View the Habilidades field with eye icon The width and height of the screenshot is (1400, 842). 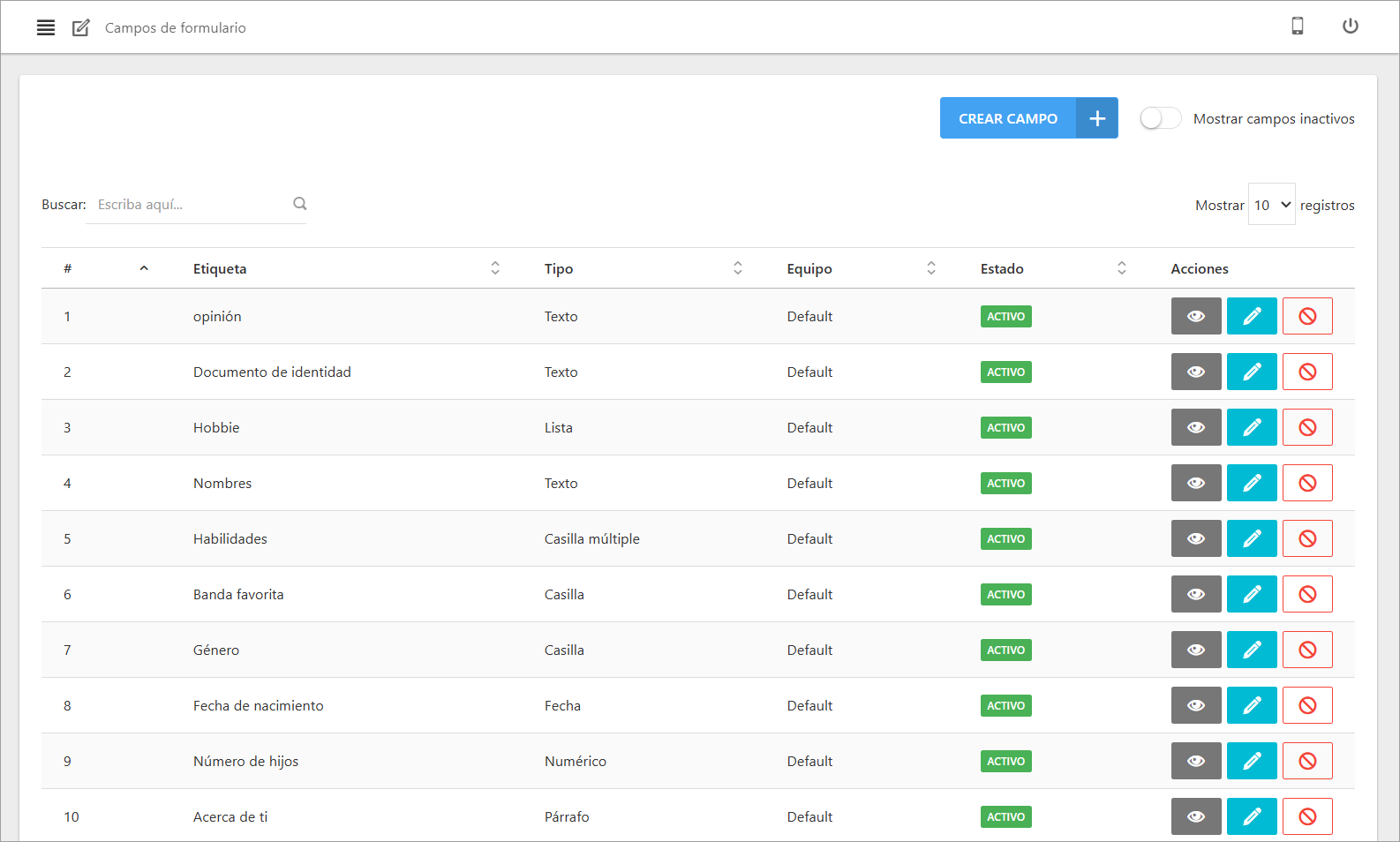(x=1195, y=538)
